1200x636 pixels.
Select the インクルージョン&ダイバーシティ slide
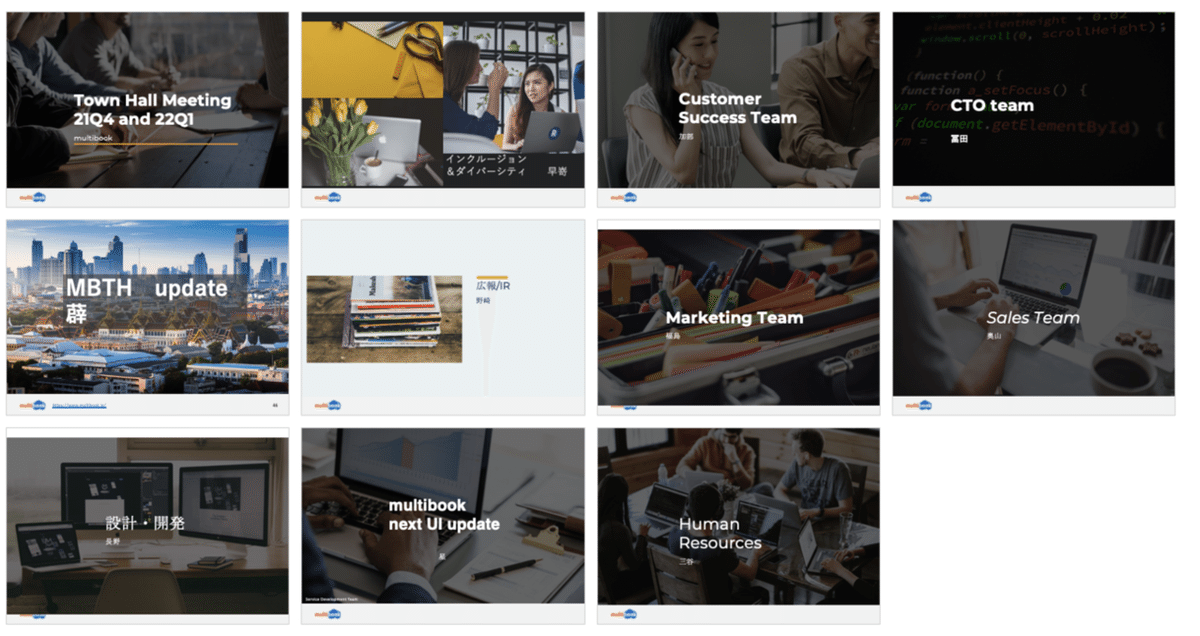point(443,100)
